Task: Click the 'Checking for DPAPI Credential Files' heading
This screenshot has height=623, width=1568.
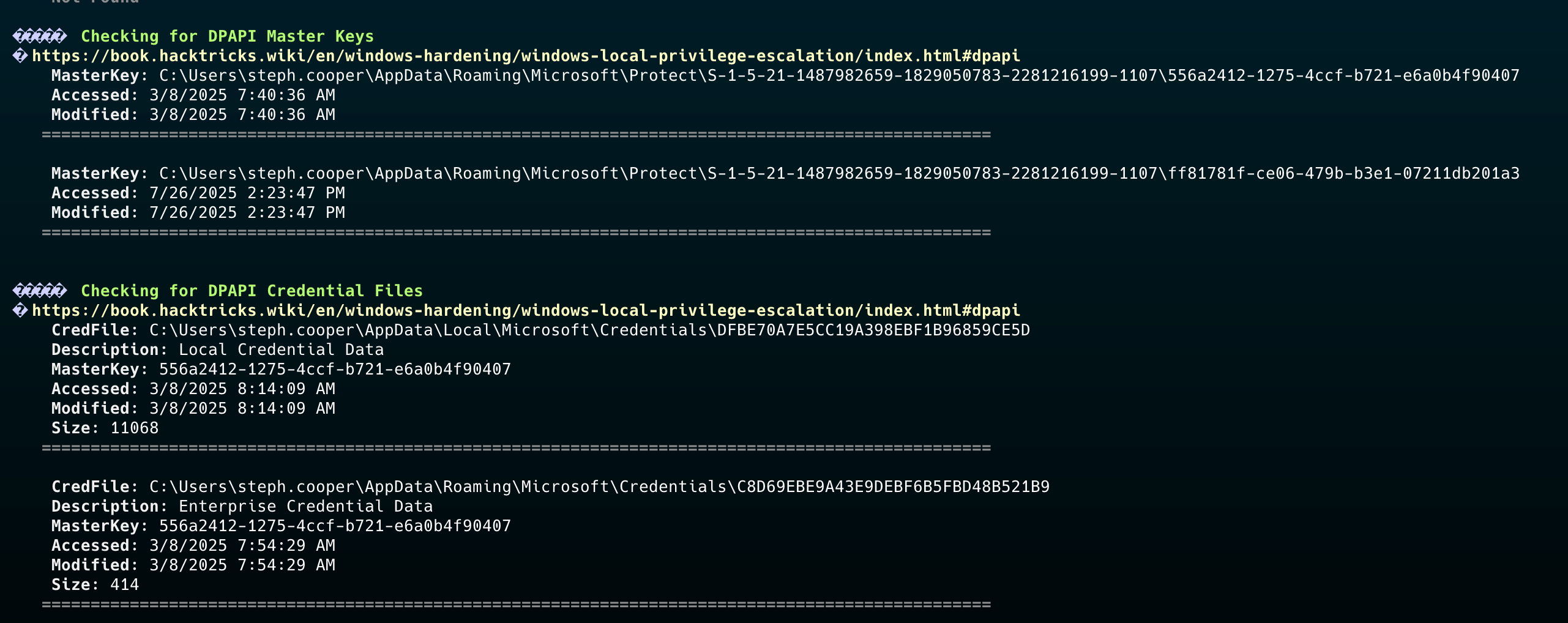Action: tap(252, 291)
